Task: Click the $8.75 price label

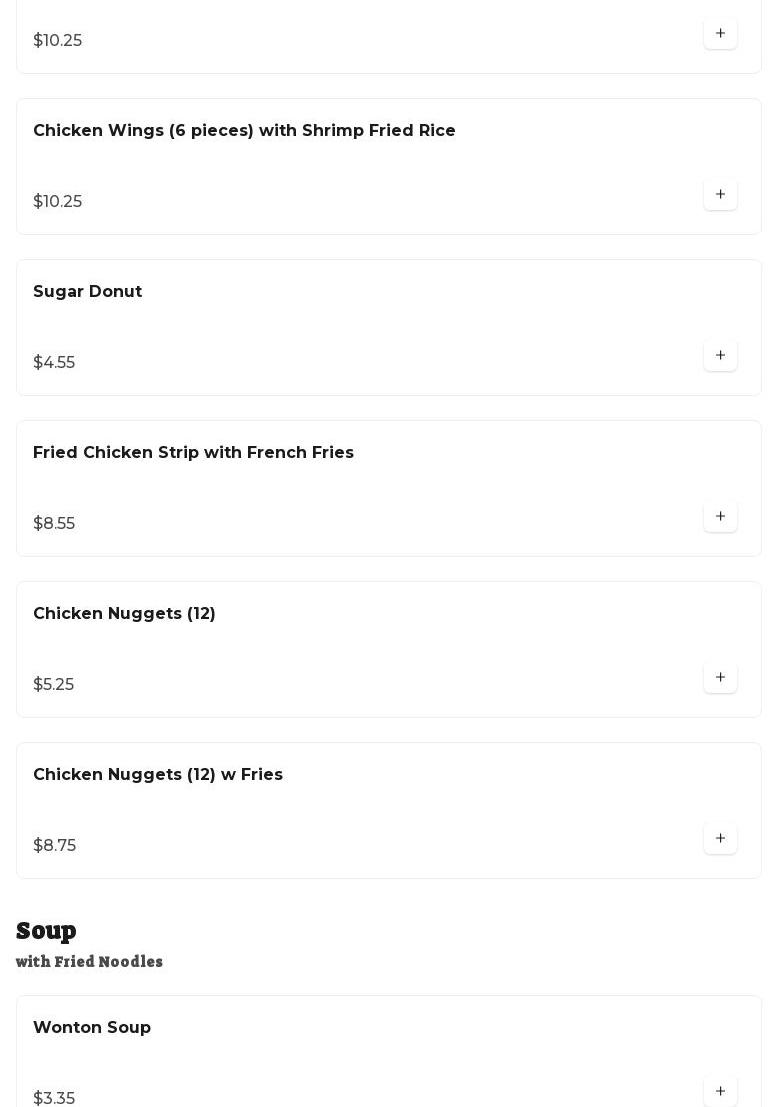Action: pyautogui.click(x=54, y=846)
